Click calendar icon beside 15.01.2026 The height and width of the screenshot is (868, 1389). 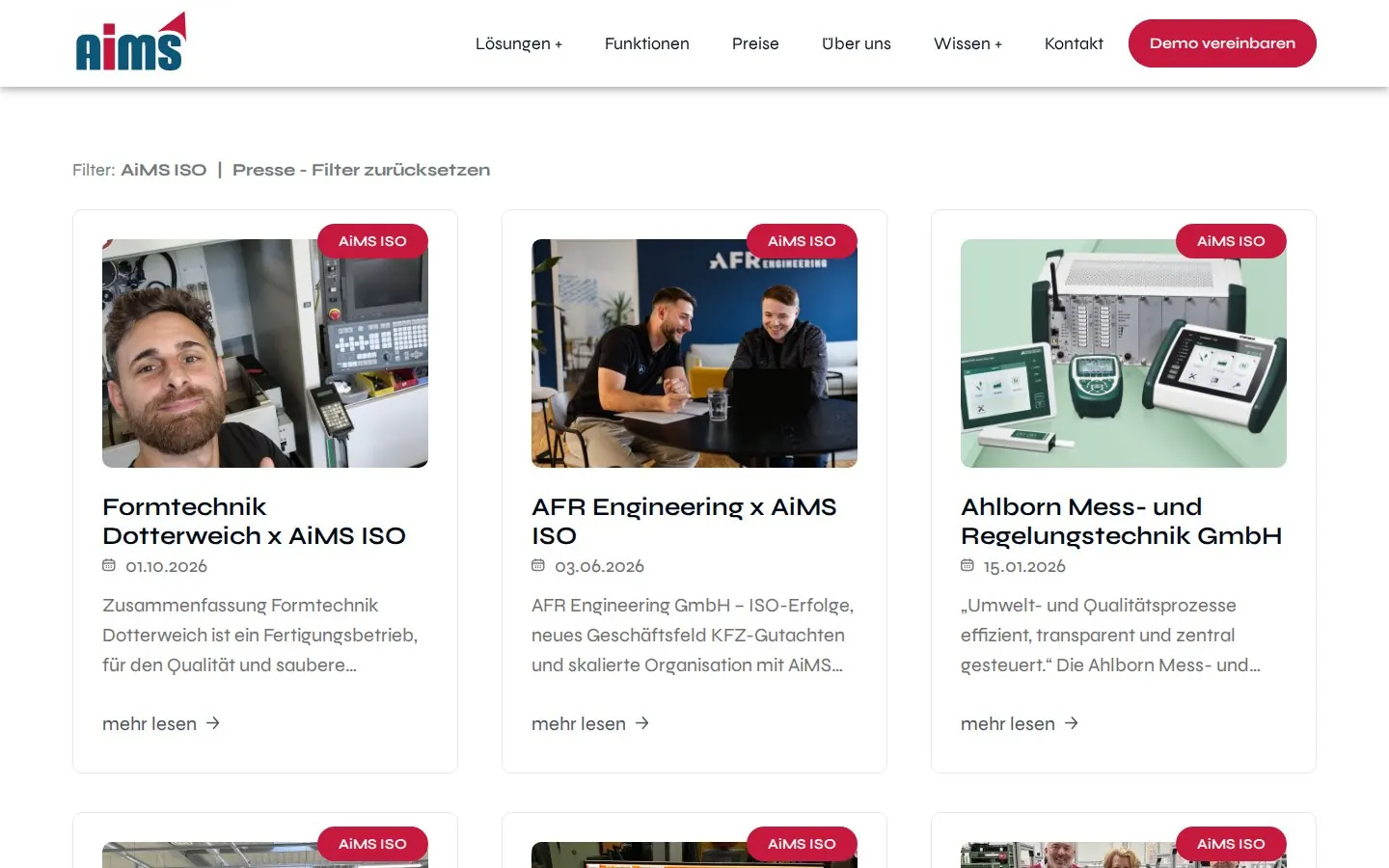point(967,566)
